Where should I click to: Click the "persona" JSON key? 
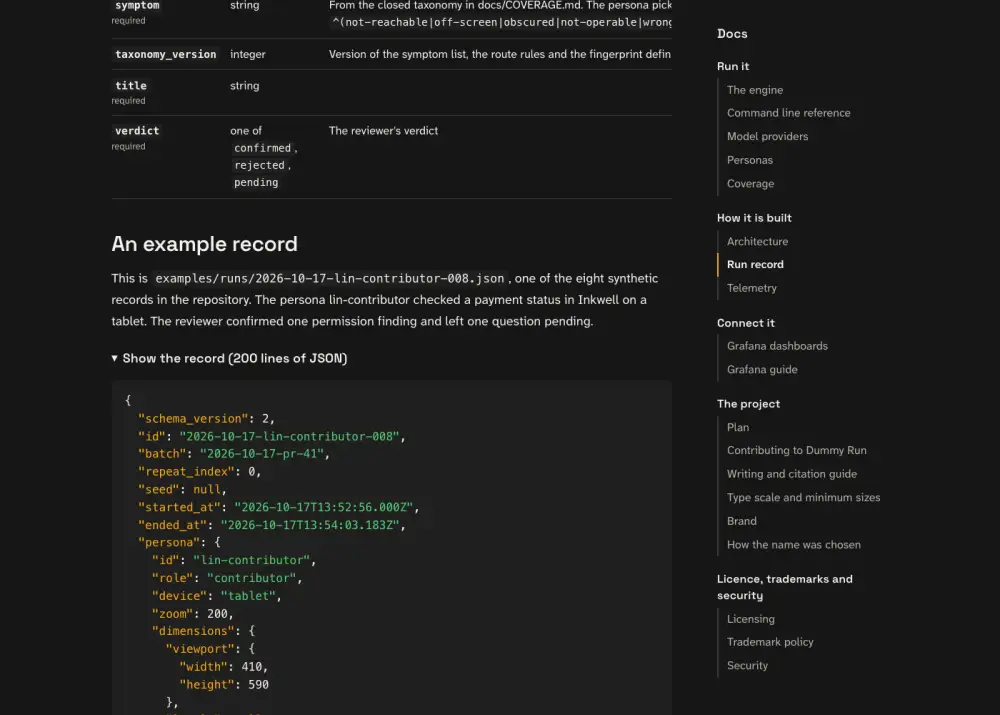pyautogui.click(x=169, y=543)
